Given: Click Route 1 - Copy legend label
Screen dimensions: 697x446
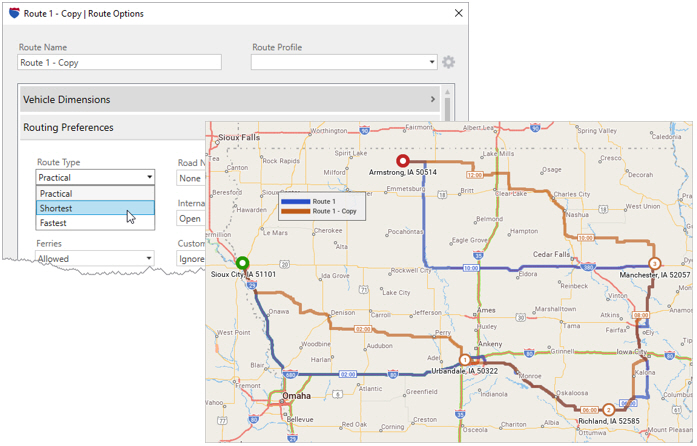Looking at the screenshot, I should click(334, 211).
